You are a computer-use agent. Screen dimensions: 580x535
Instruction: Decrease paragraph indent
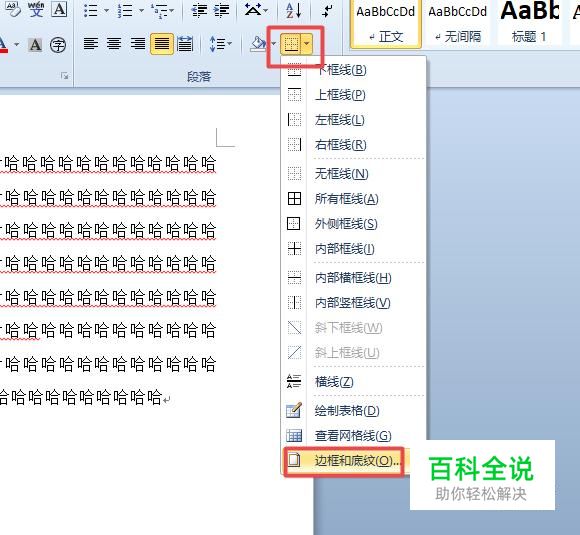click(199, 10)
